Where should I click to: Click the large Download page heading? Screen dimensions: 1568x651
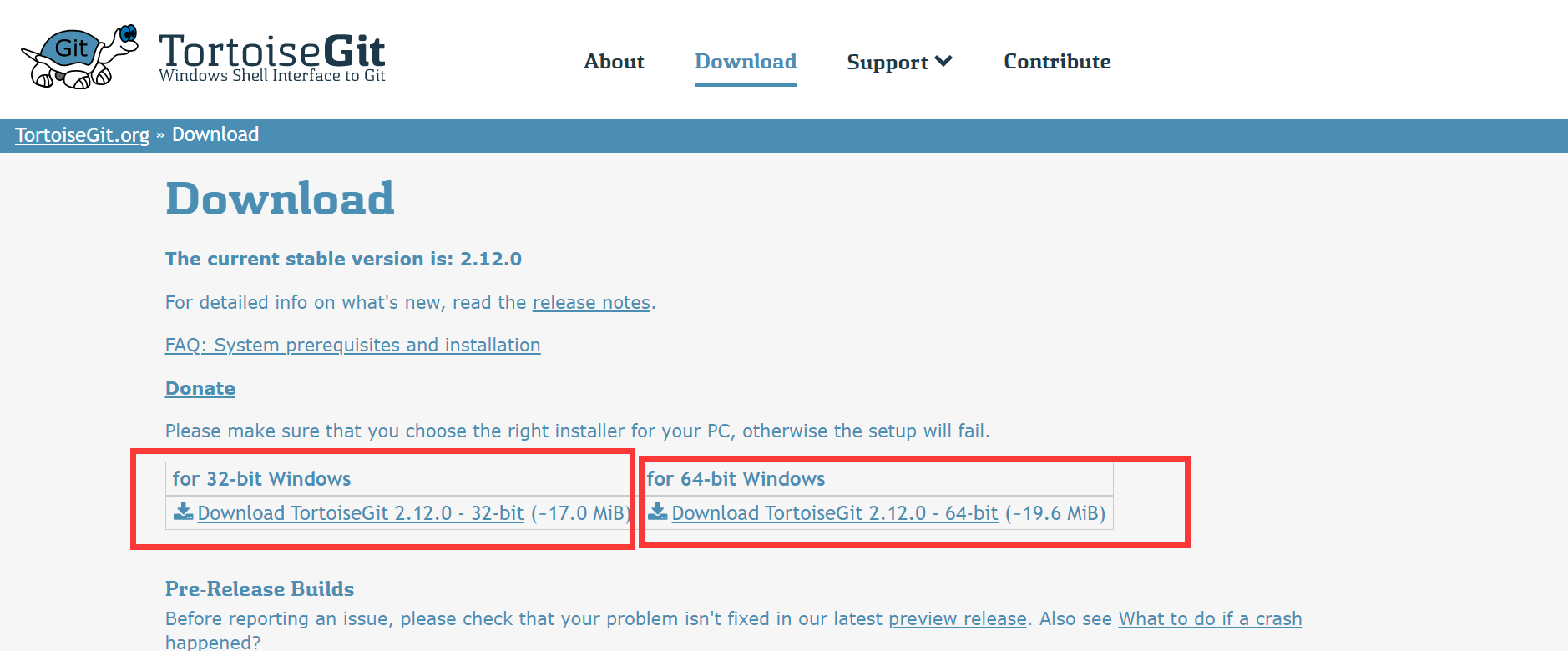[x=280, y=199]
